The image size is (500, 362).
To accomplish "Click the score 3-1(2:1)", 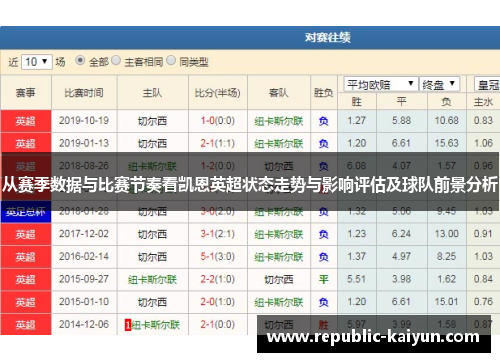I will click(x=218, y=234).
